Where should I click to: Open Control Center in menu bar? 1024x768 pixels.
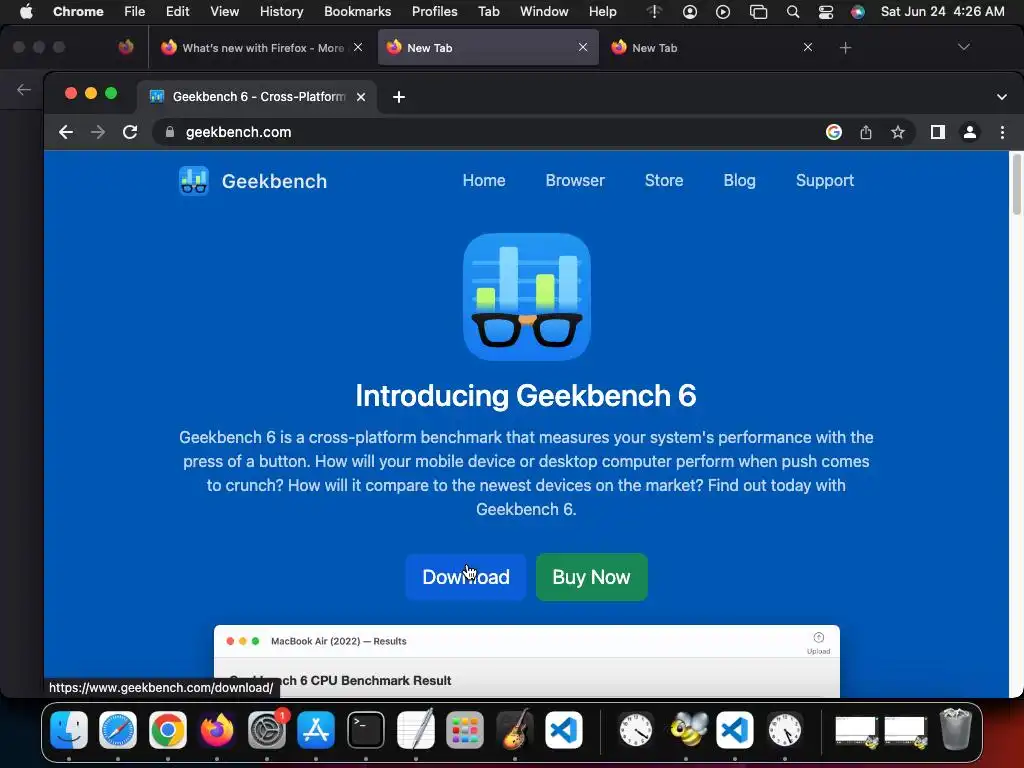point(826,12)
